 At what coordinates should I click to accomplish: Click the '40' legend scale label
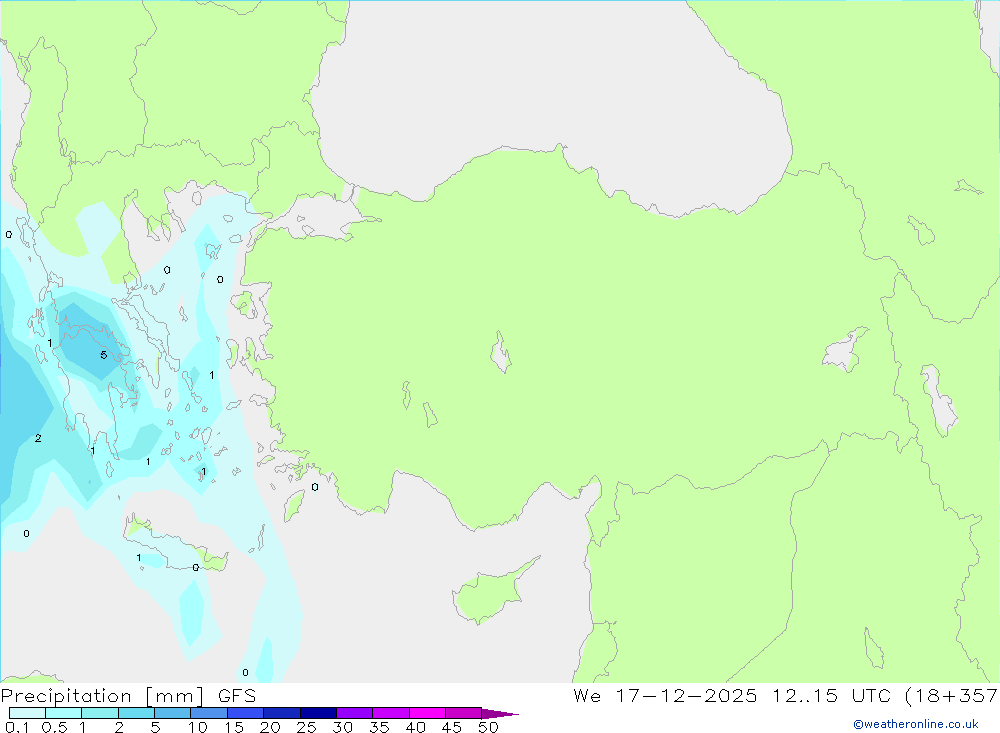416,727
